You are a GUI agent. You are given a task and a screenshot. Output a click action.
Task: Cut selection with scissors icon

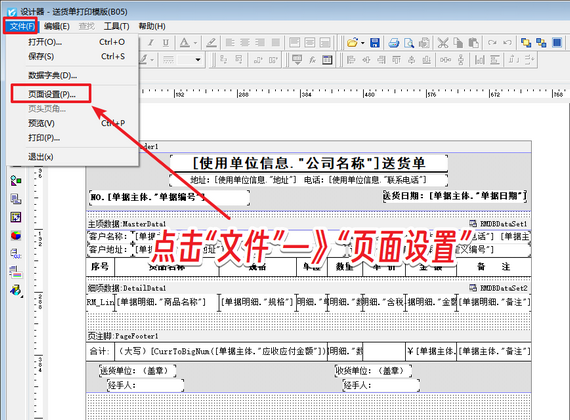(443, 43)
